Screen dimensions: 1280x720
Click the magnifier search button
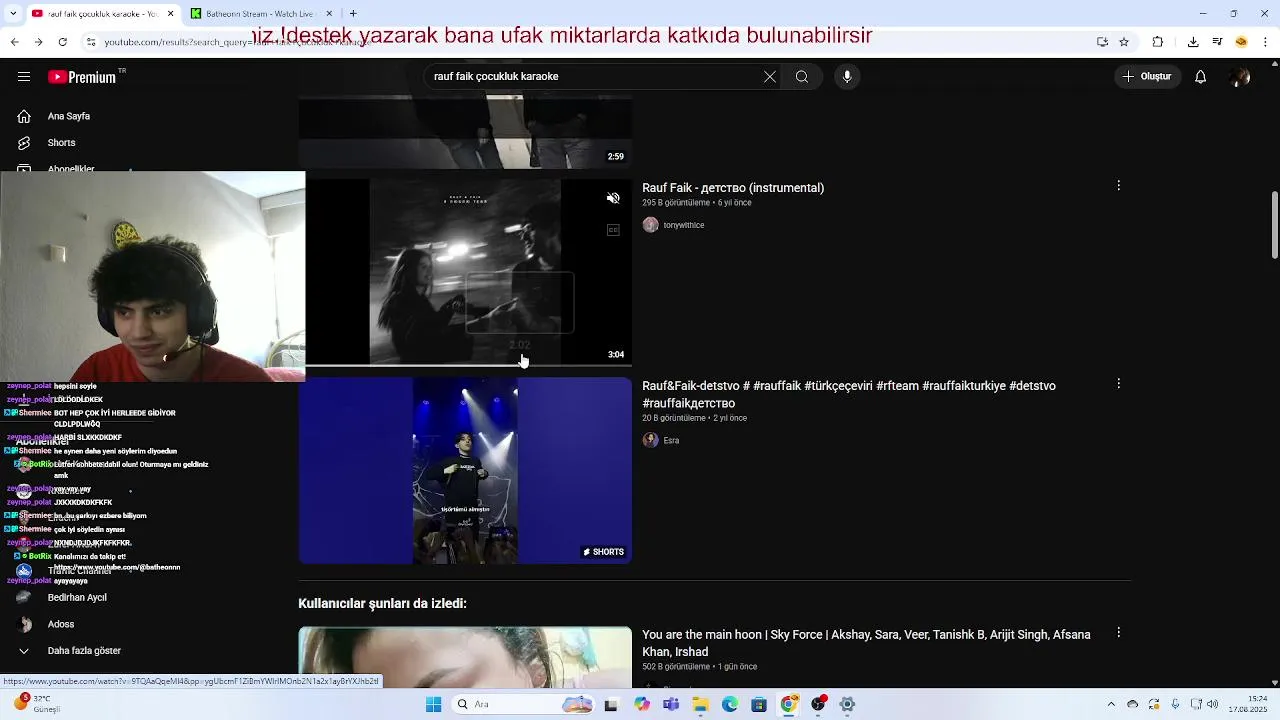tap(802, 77)
